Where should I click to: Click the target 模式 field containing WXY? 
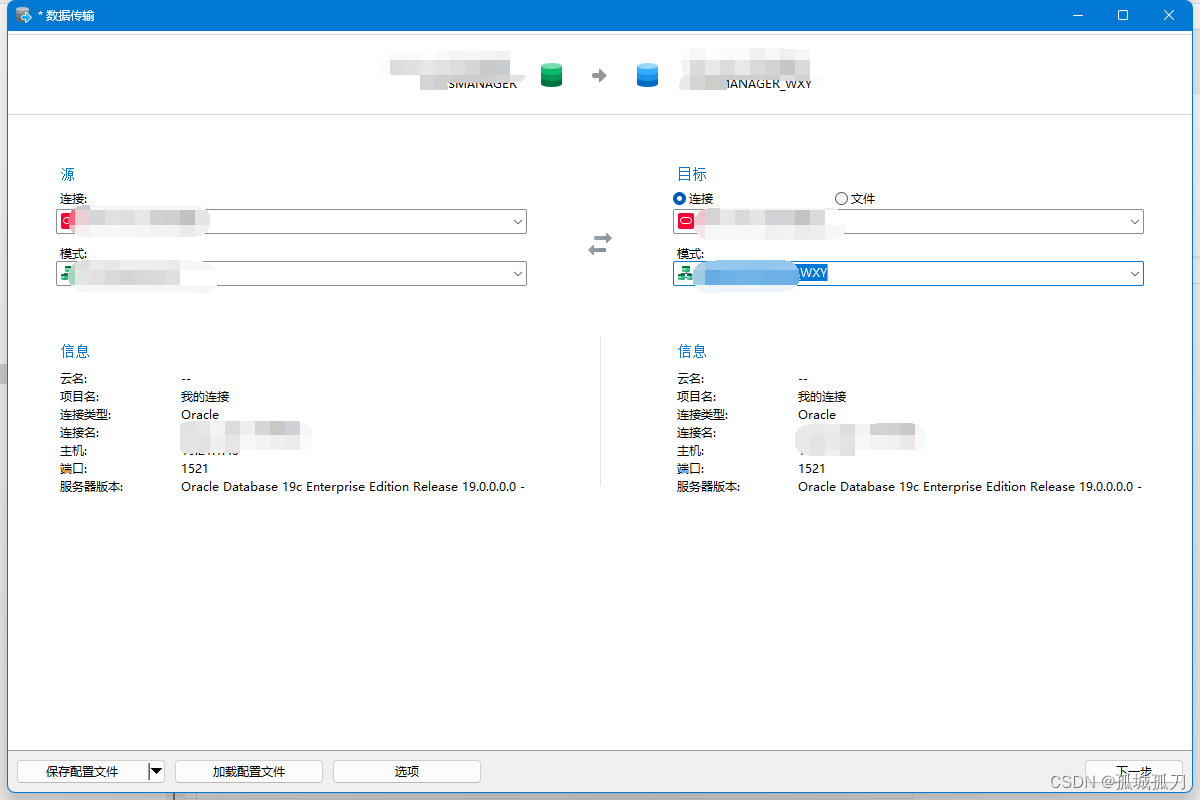click(x=900, y=273)
